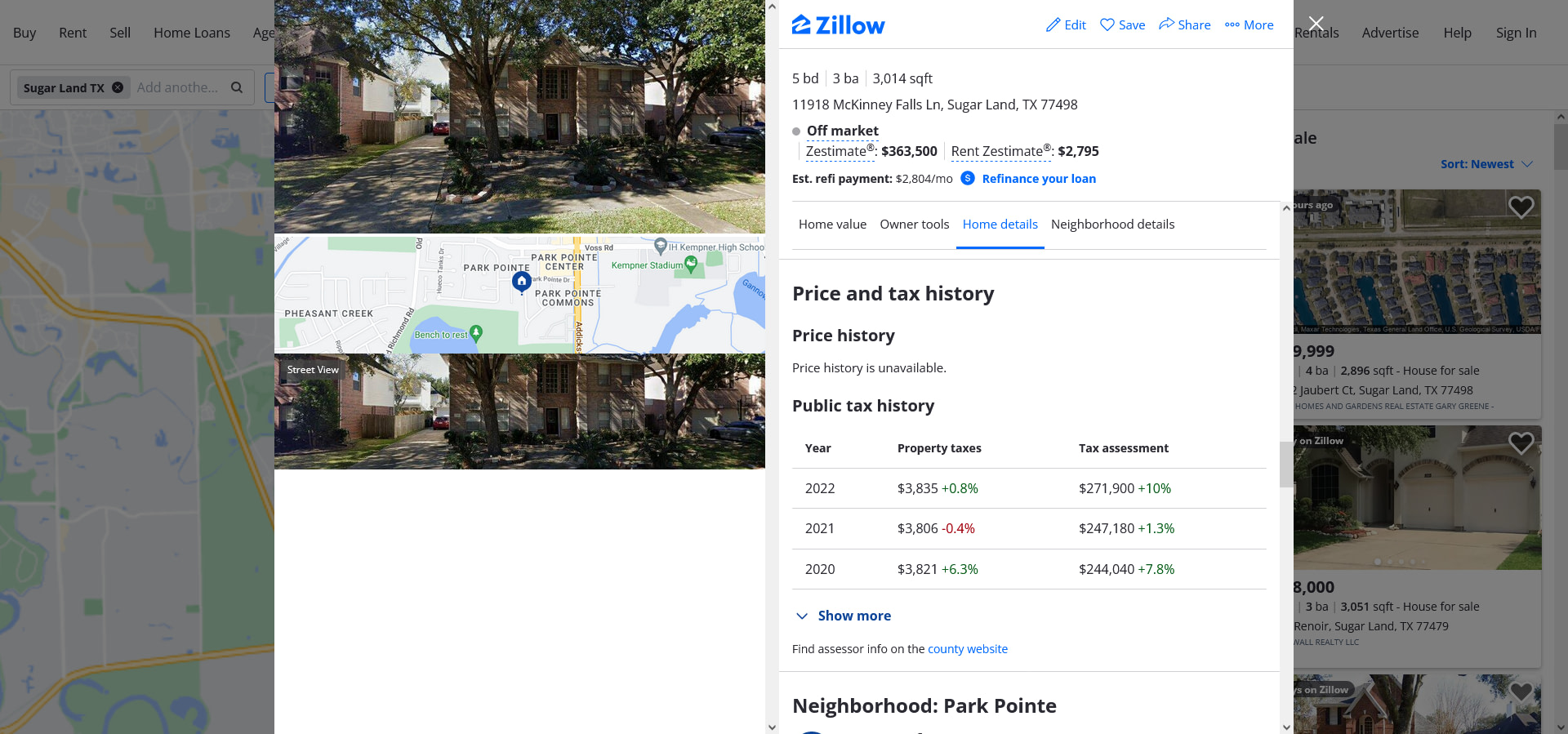Click the details panel scroll down arrow

coord(1286,727)
